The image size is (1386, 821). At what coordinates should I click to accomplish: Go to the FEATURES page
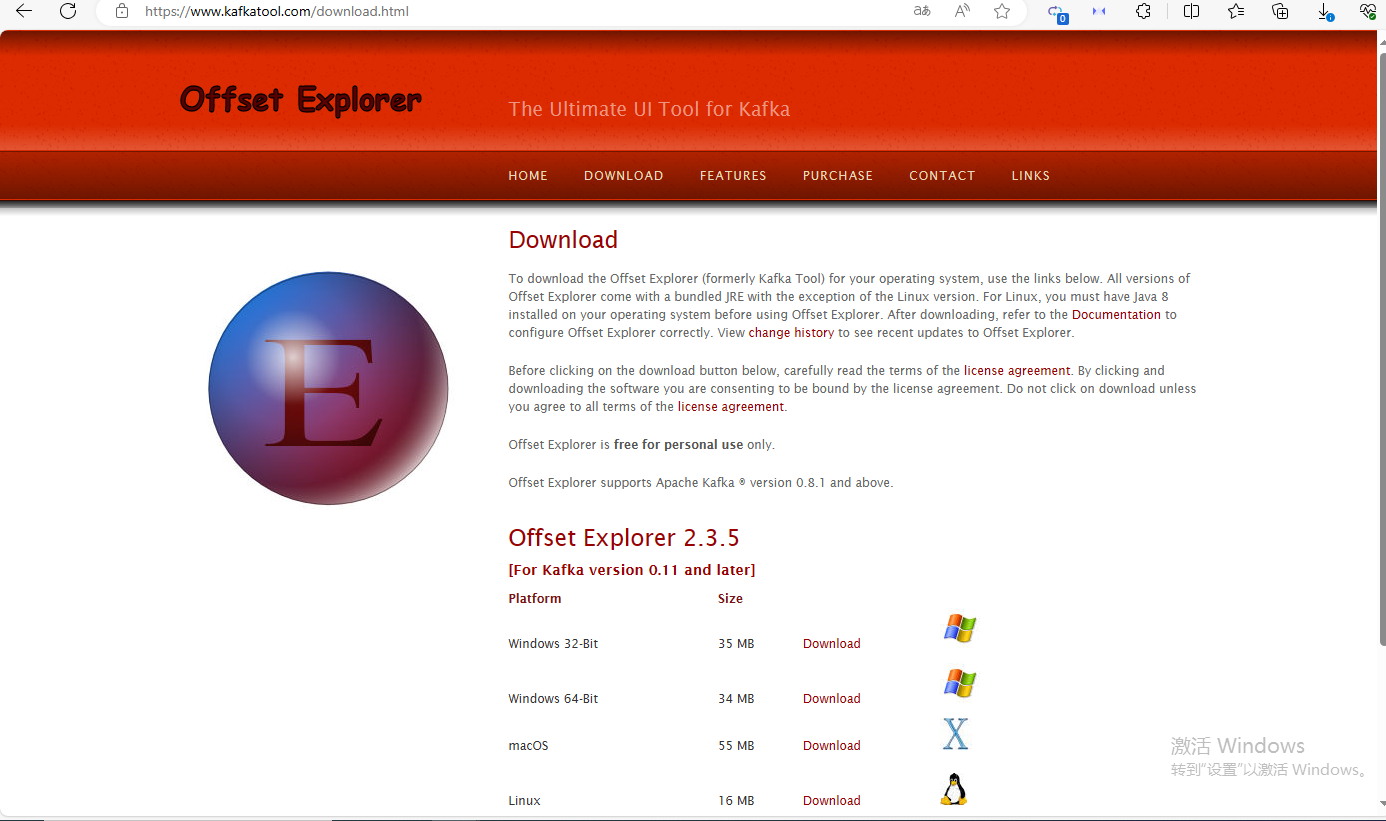pos(733,176)
